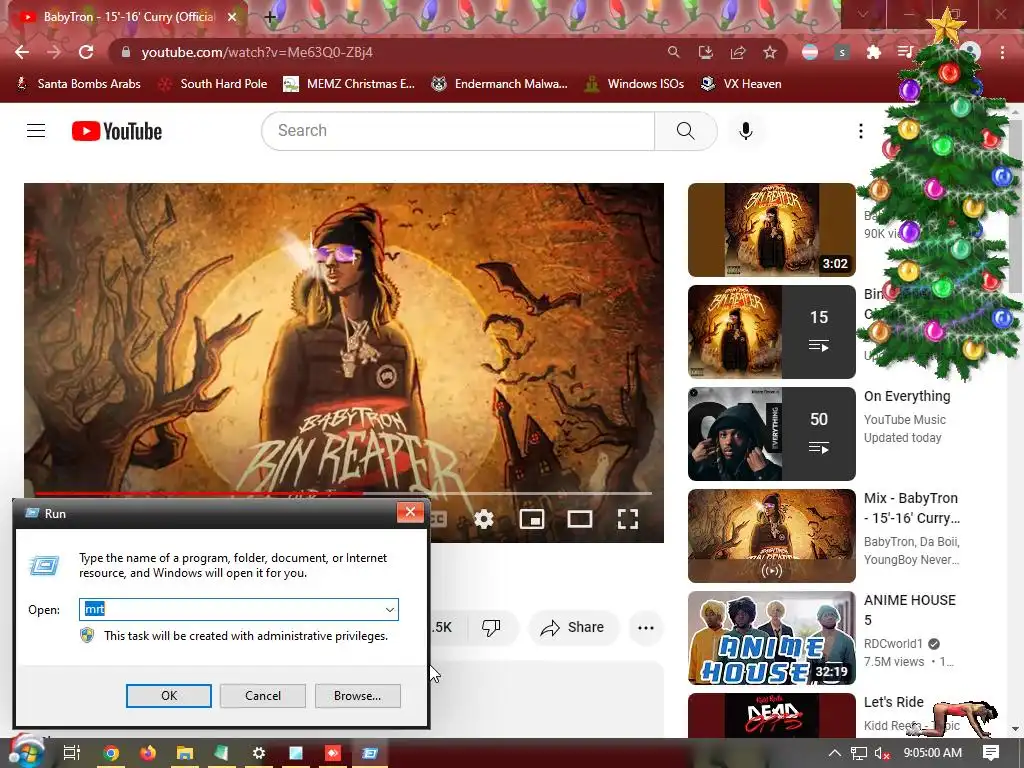Image resolution: width=1024 pixels, height=768 pixels.
Task: Click the mrt text in Open field
Action: pyautogui.click(x=95, y=609)
